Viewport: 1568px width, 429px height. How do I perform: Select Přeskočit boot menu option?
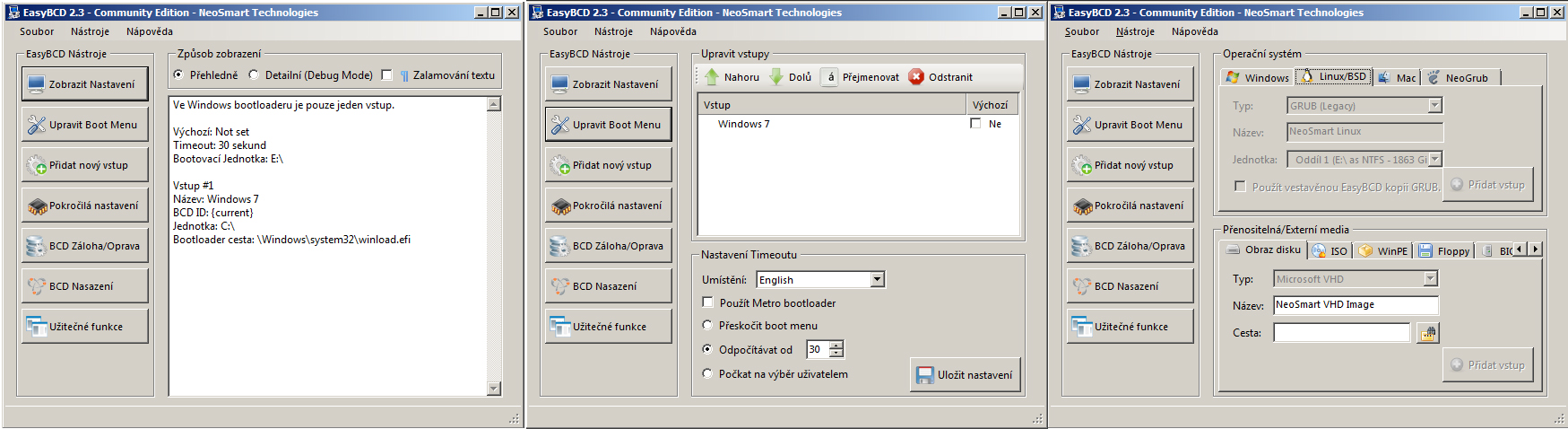pyautogui.click(x=708, y=326)
